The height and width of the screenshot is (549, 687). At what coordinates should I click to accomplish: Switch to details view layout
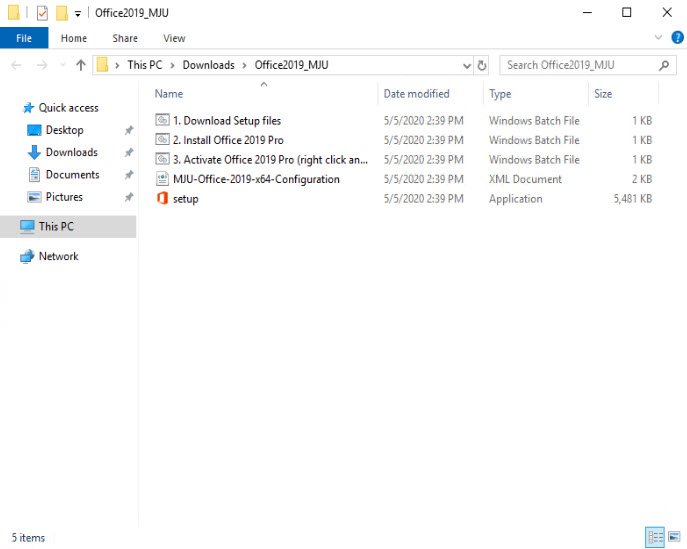(x=654, y=538)
